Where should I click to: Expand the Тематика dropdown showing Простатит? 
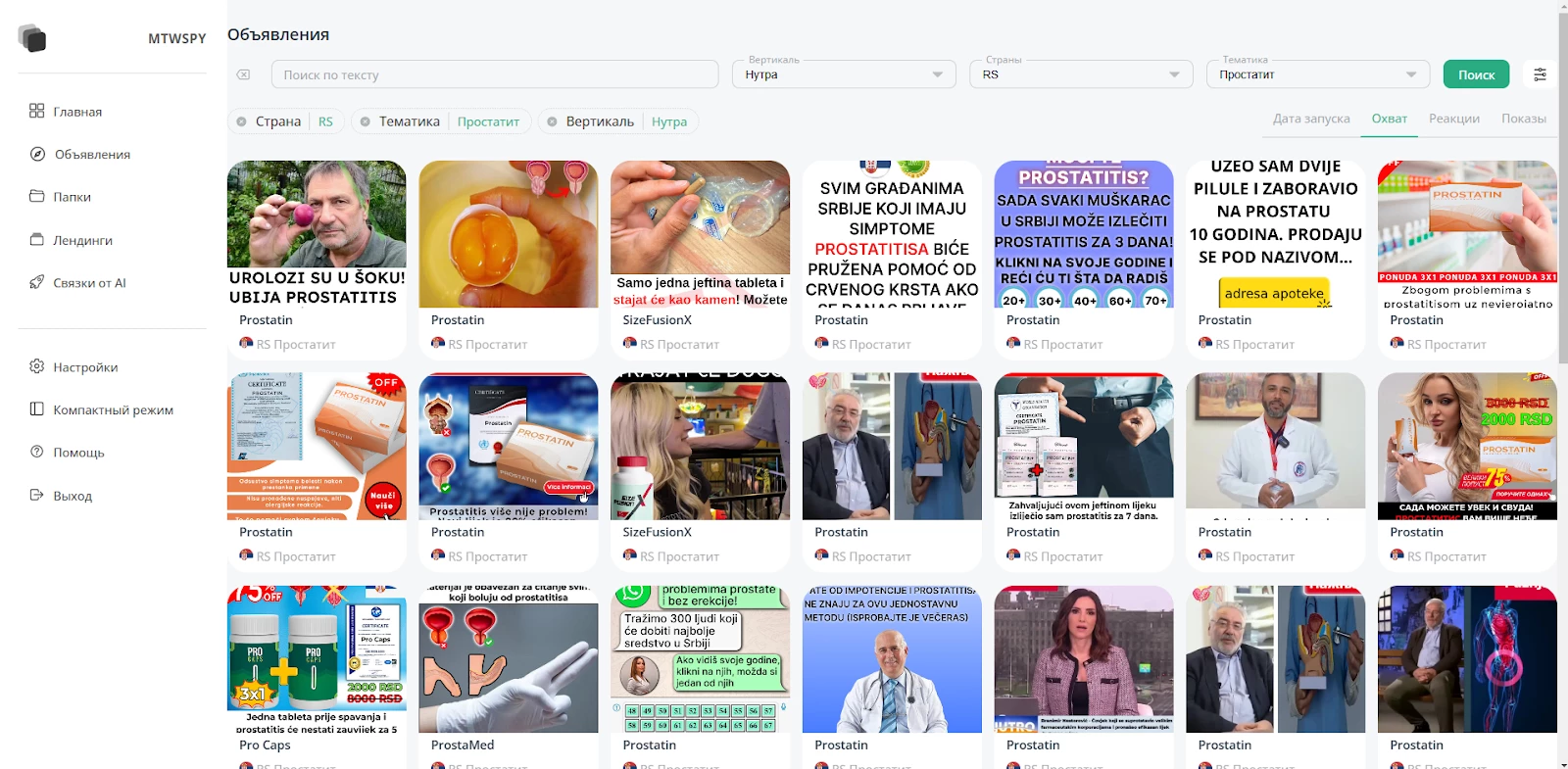pos(1318,74)
